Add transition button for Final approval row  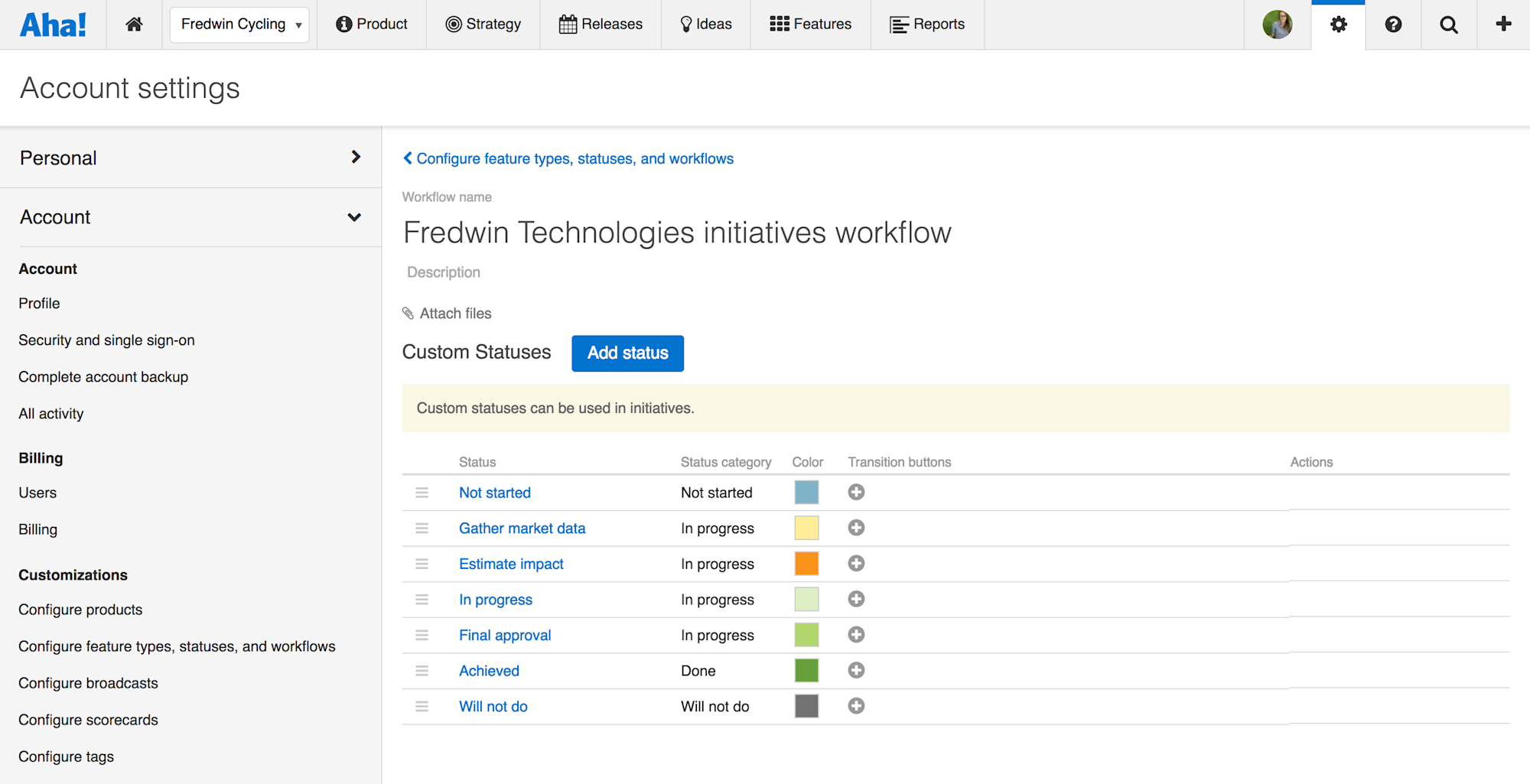(x=856, y=635)
